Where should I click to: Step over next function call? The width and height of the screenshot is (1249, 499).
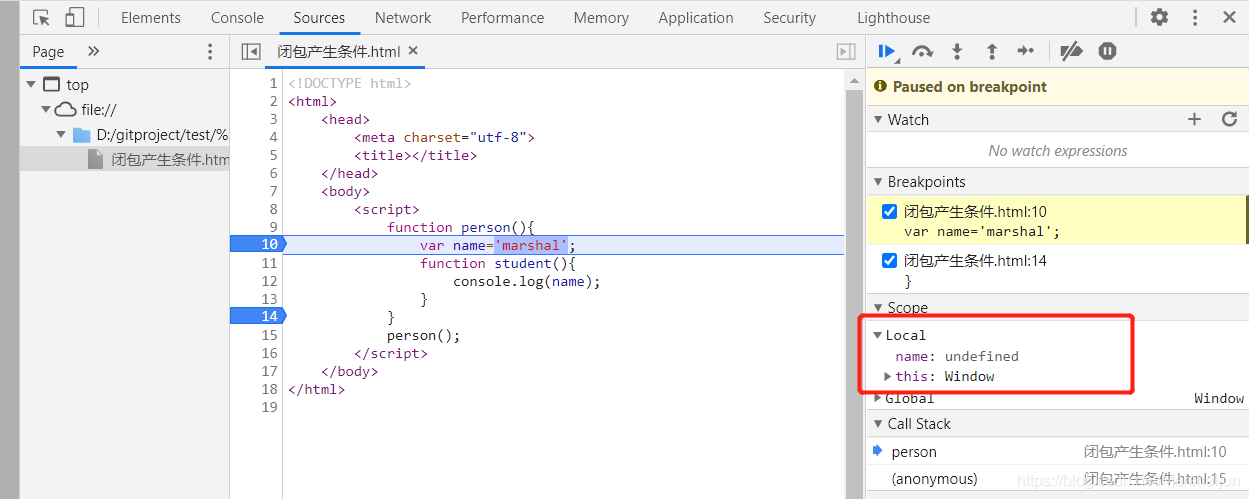tap(922, 51)
